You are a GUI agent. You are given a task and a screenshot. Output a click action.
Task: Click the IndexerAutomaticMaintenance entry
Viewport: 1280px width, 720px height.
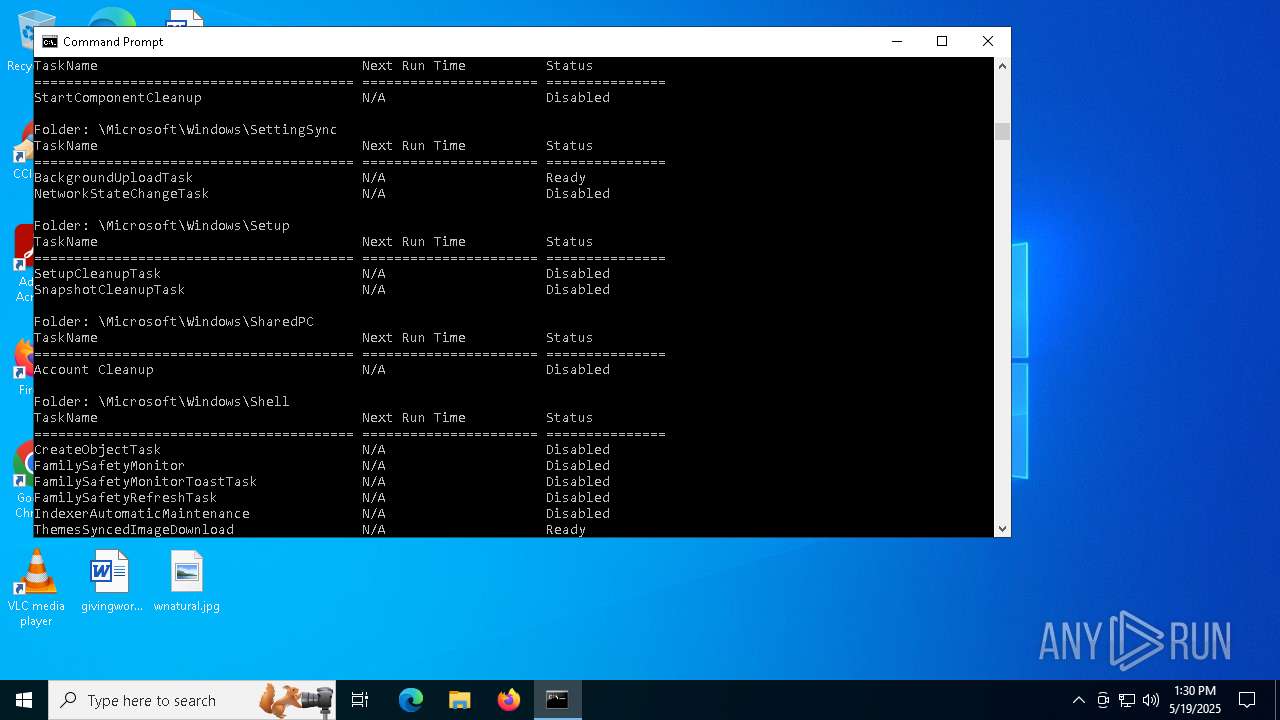tap(142, 514)
